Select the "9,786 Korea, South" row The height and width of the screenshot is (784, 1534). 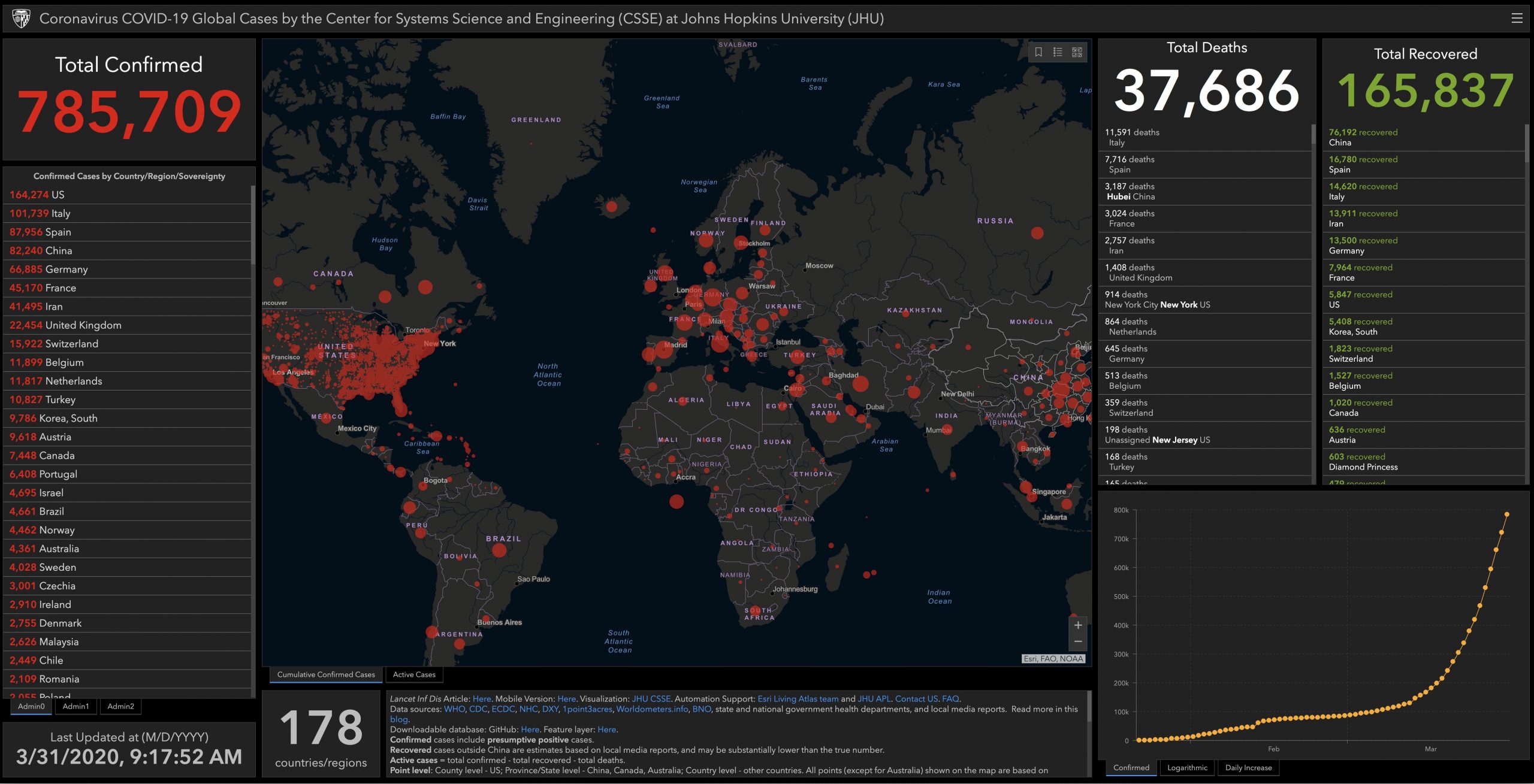point(127,418)
